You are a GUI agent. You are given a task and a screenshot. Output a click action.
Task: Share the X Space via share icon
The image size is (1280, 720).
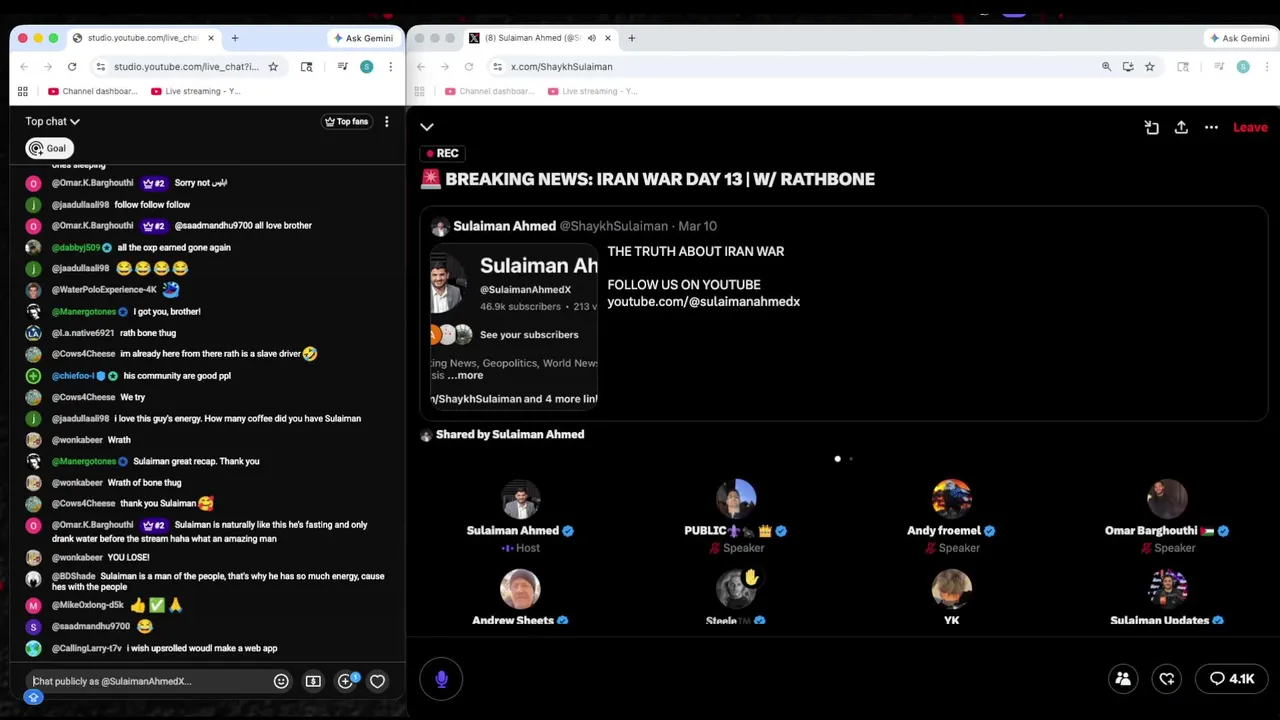pyautogui.click(x=1181, y=127)
